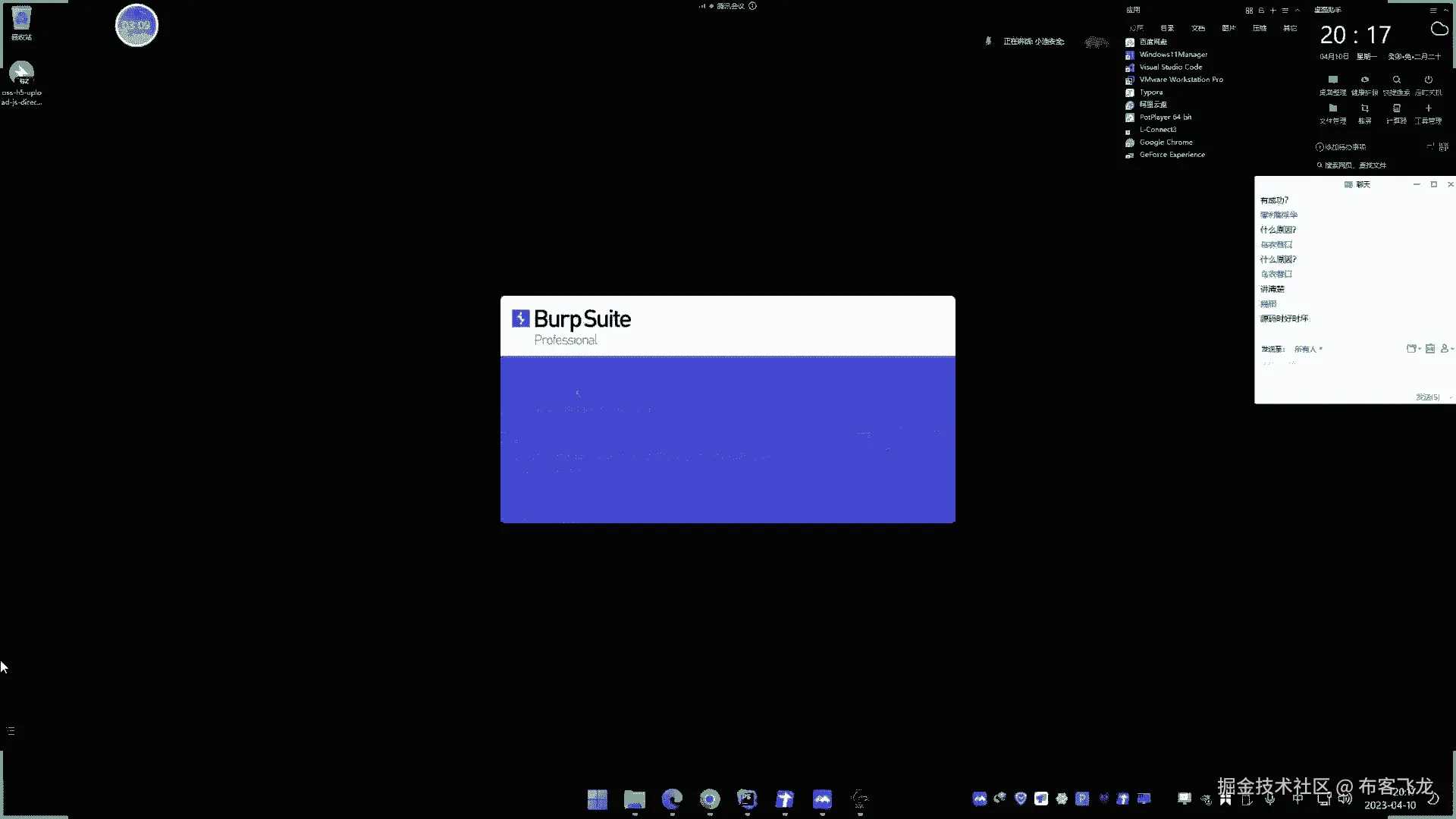The image size is (1456, 819).
Task: Expand the send button options arrow
Action: (1450, 397)
